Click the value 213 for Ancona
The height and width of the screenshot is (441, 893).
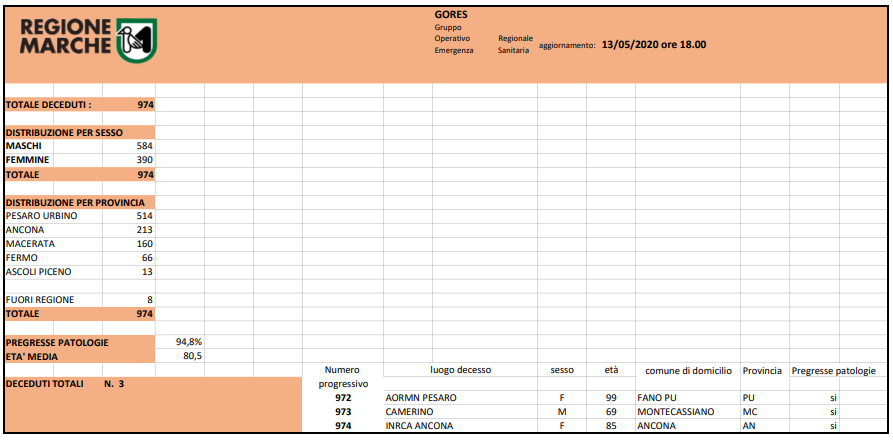[x=145, y=230]
